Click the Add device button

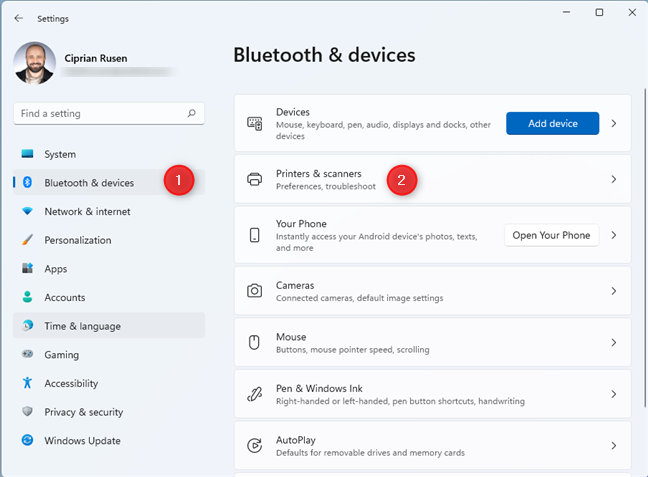pos(553,123)
